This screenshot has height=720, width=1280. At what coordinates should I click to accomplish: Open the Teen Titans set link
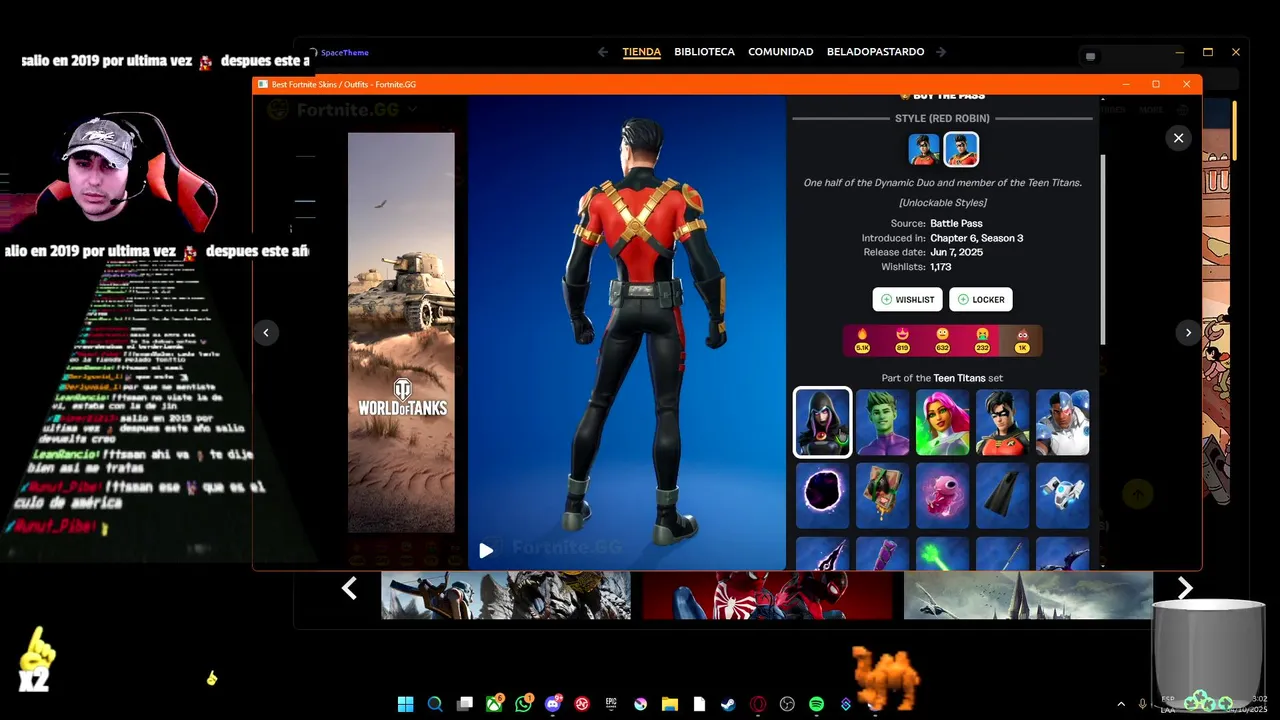(960, 378)
